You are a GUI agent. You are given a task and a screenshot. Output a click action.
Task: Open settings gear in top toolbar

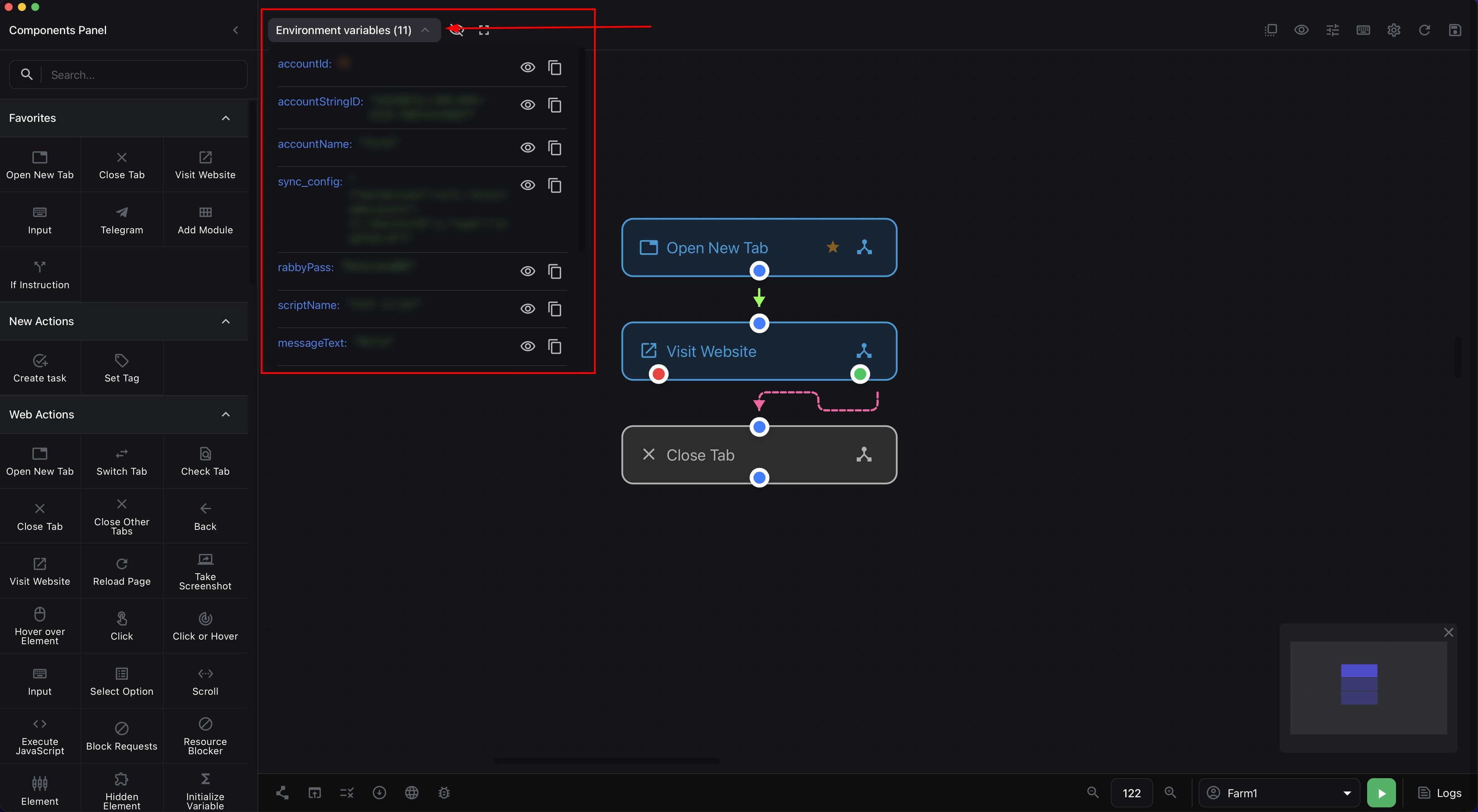pyautogui.click(x=1394, y=30)
